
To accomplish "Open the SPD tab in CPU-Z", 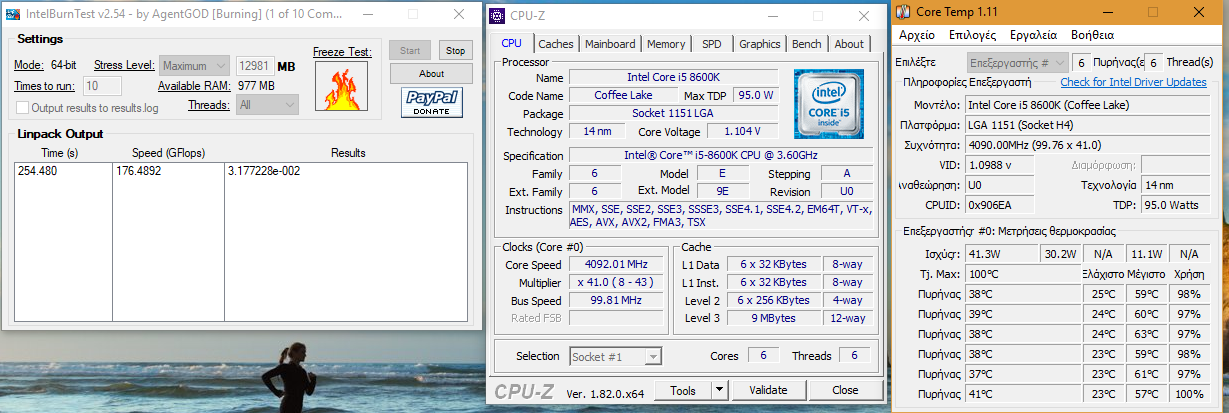I will [712, 44].
